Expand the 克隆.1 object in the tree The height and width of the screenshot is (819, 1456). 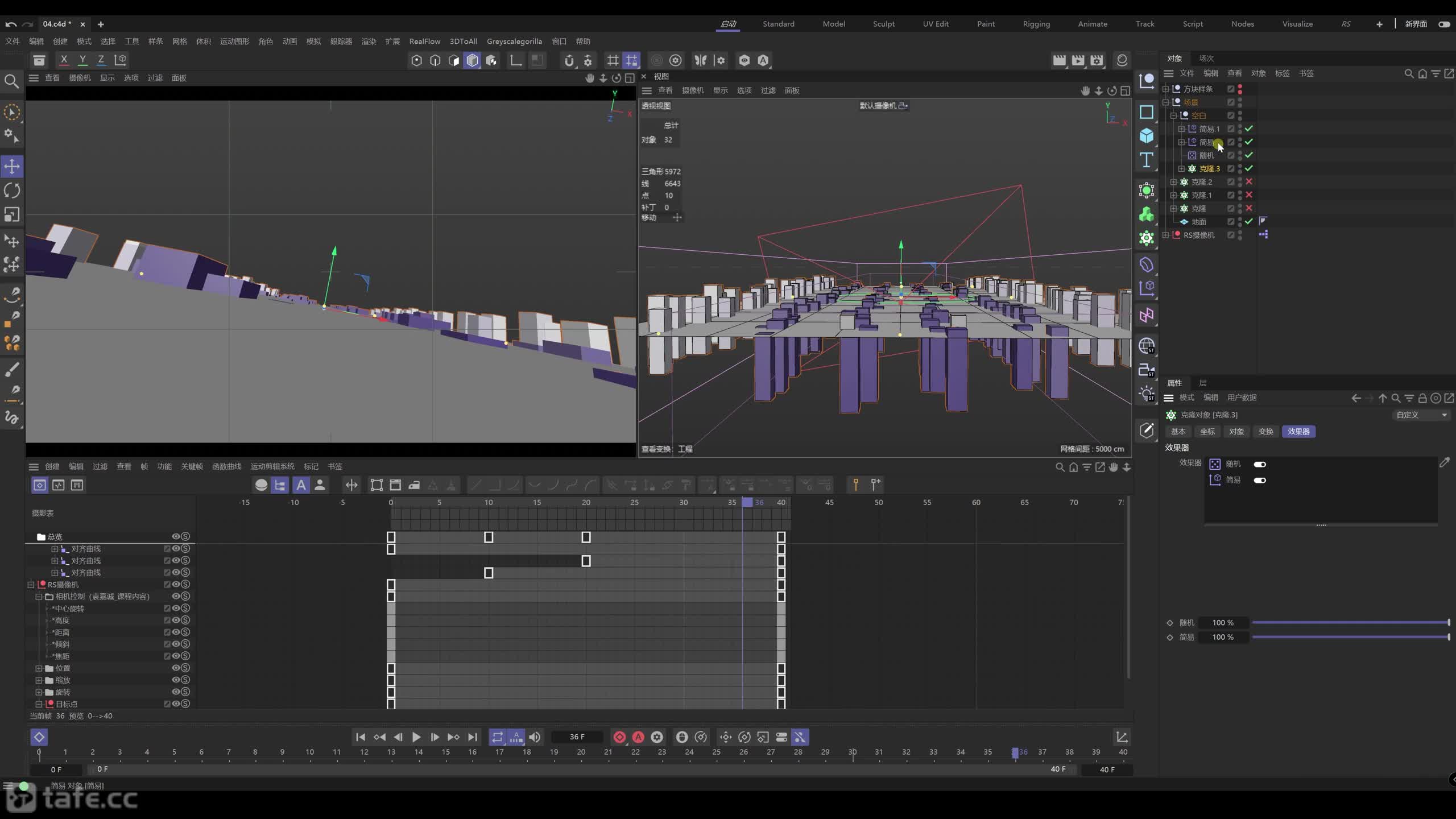pos(1173,195)
